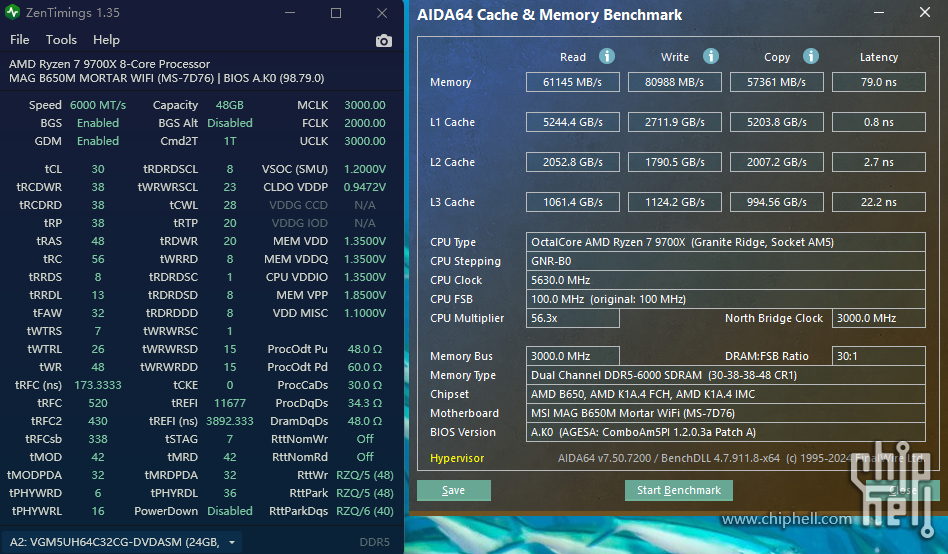Click the Capacity value 48GB

230,105
